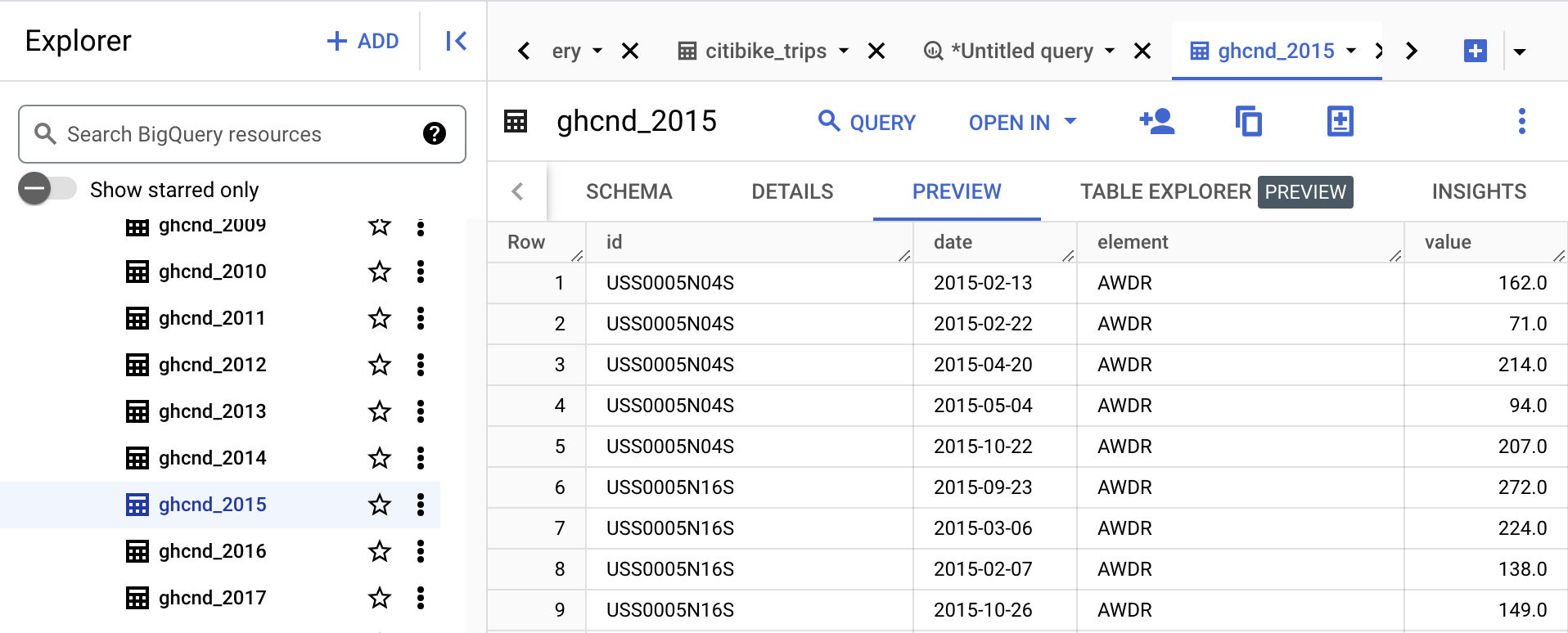Select the value 272.0 cell

1486,487
